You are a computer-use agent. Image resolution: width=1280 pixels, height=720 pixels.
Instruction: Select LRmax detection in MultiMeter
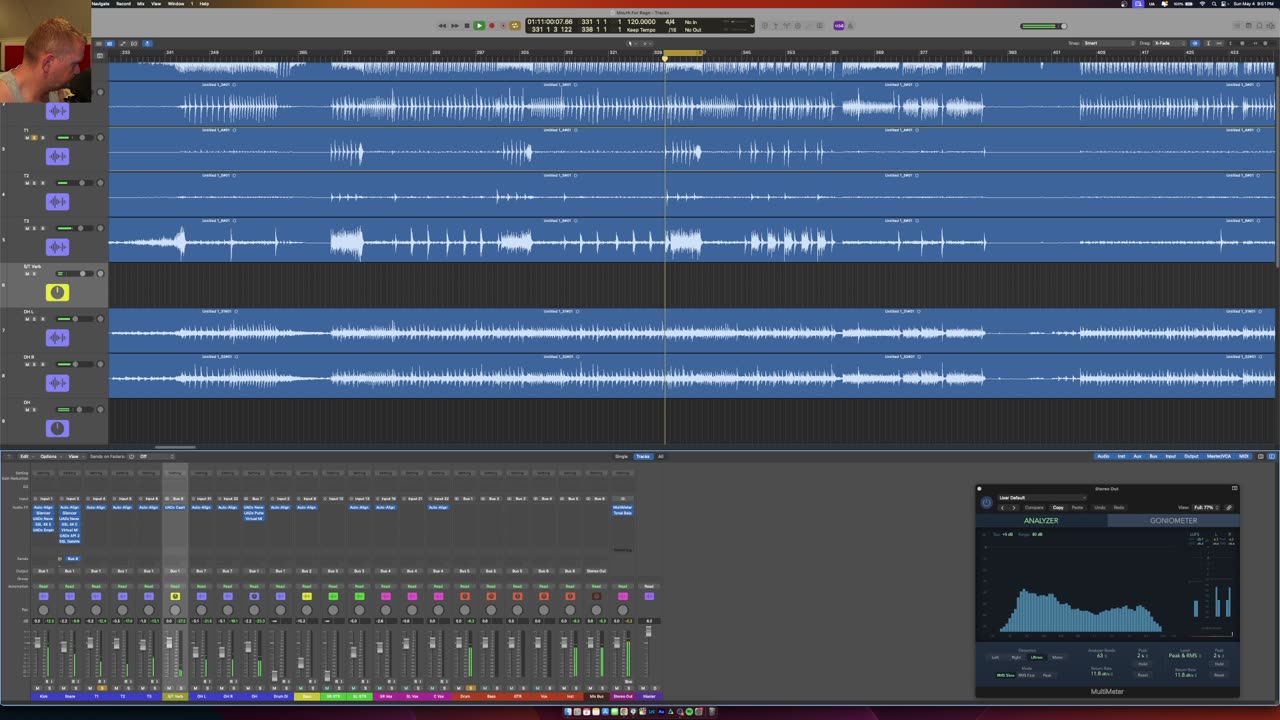(x=1036, y=657)
